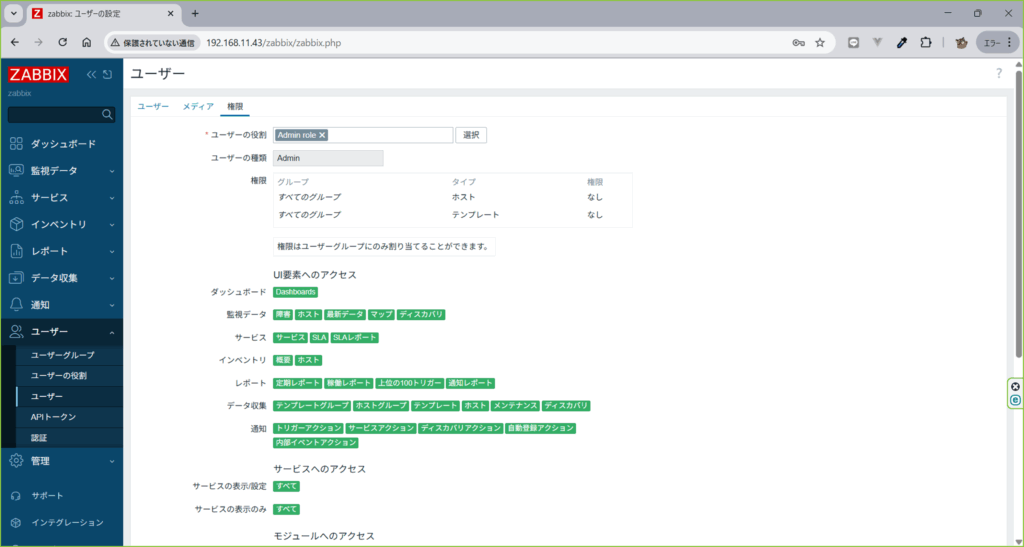Open APIトークン in the sidebar submenu
The width and height of the screenshot is (1024, 547).
(x=53, y=417)
